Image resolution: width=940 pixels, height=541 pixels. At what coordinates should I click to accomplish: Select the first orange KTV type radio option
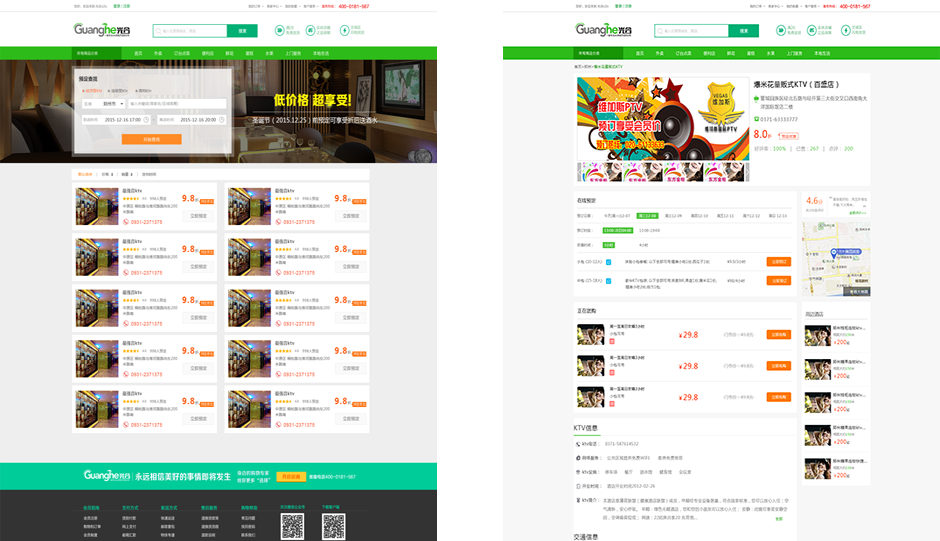coord(92,91)
